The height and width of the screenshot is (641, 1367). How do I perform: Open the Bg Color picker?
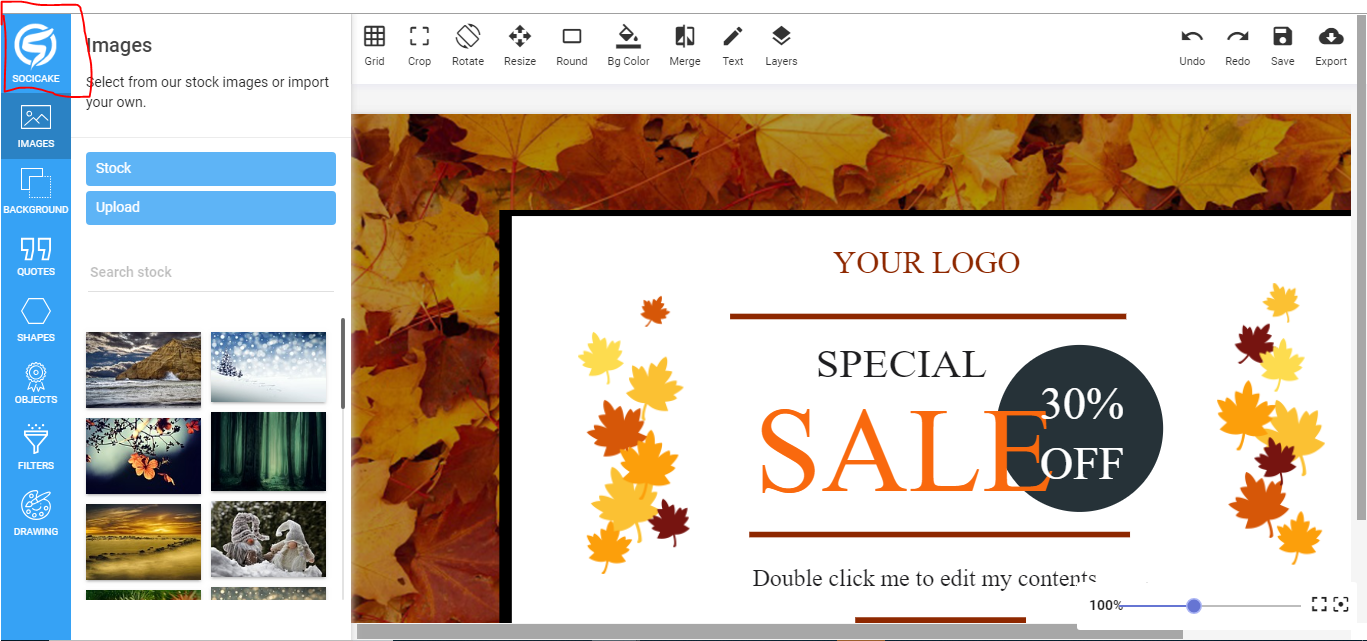[x=628, y=46]
